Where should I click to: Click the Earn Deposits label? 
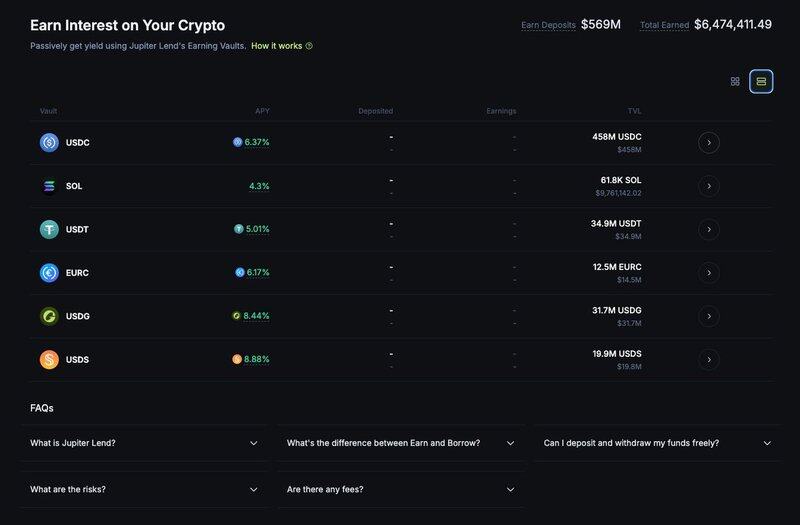pos(548,24)
